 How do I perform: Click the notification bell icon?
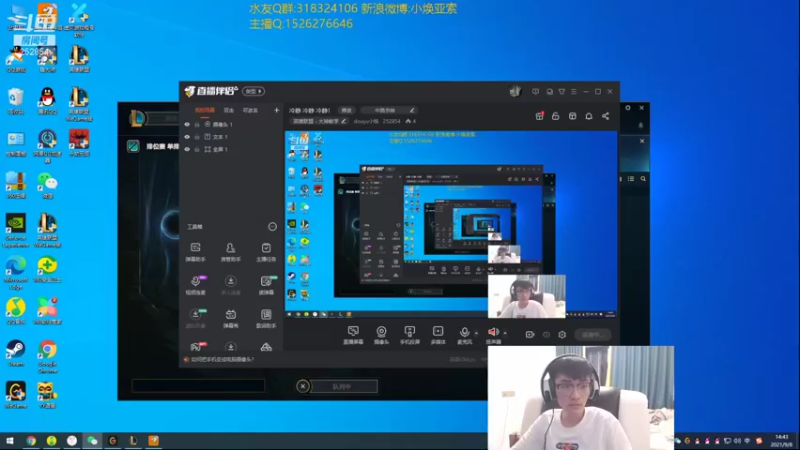589,116
